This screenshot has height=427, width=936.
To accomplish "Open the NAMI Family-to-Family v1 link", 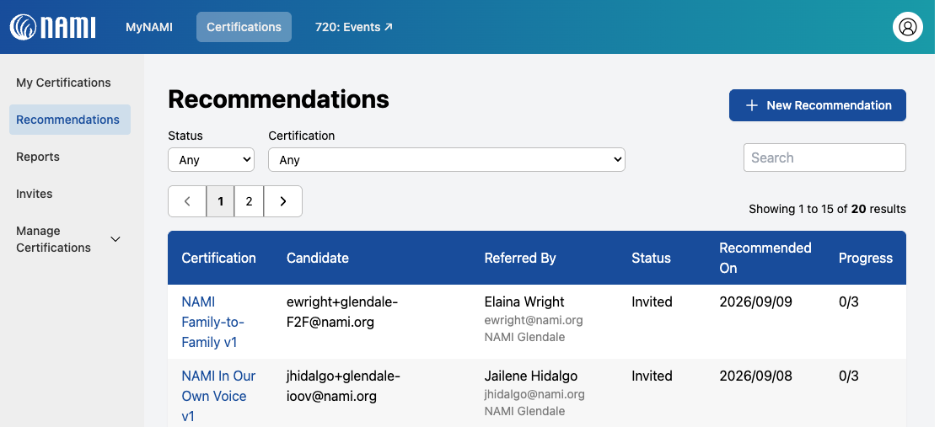I will pyautogui.click(x=214, y=322).
